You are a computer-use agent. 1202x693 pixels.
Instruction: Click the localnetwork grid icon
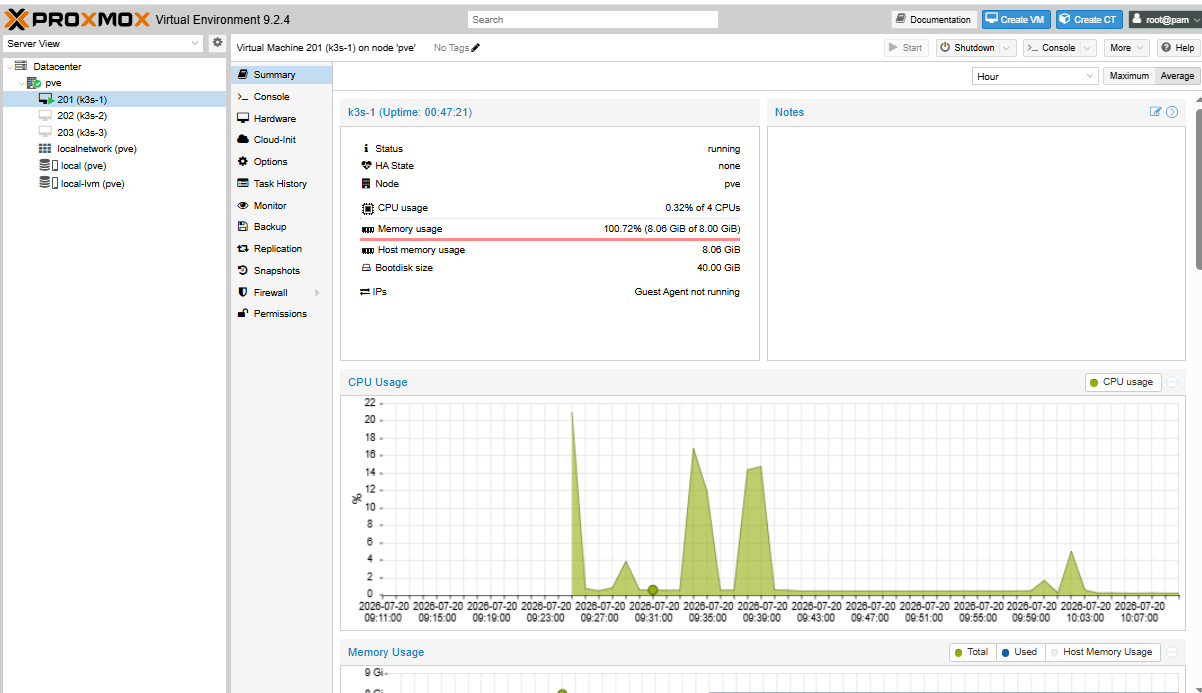45,149
